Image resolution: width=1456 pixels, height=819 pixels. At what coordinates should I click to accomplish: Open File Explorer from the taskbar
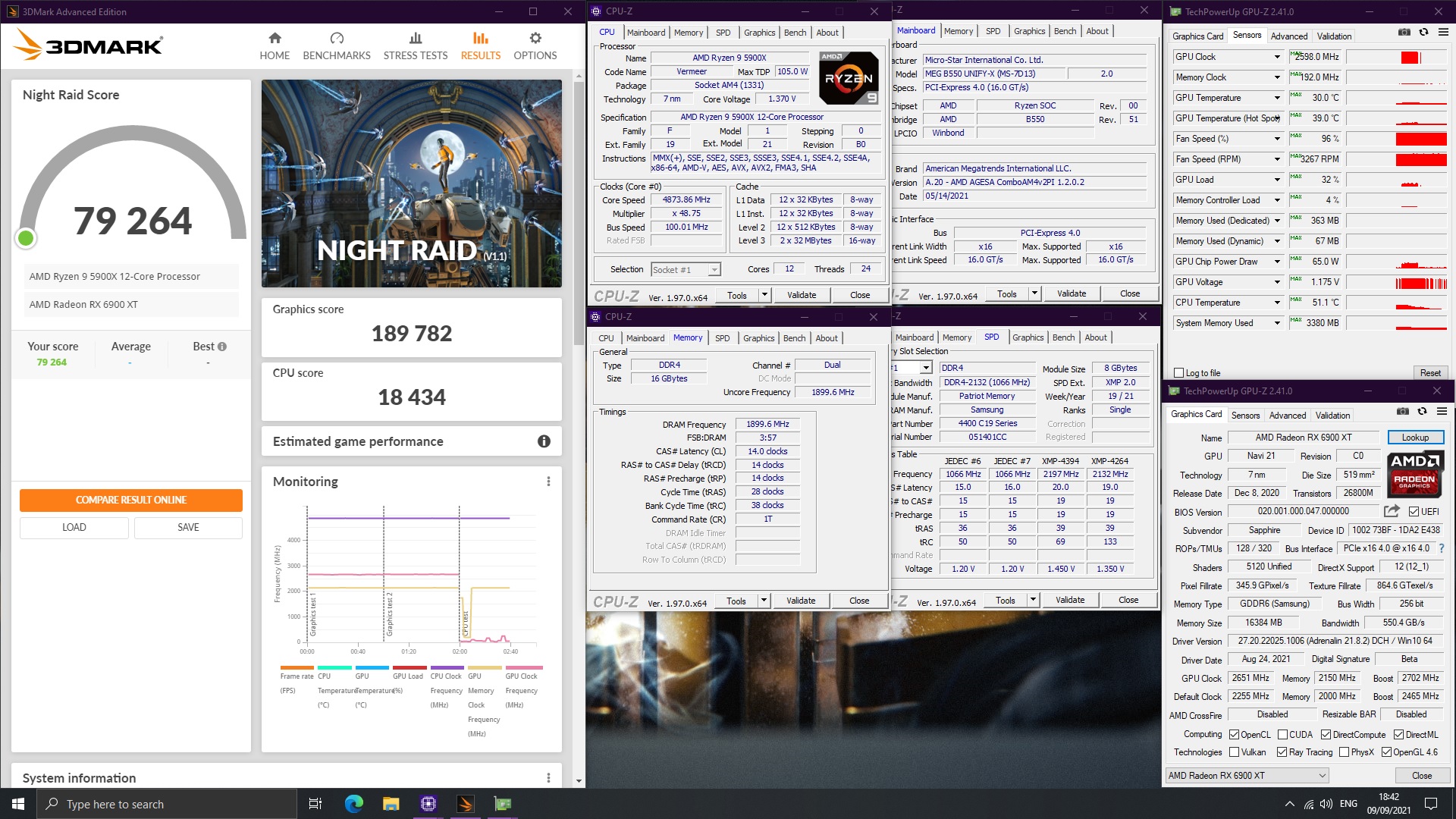click(x=391, y=804)
